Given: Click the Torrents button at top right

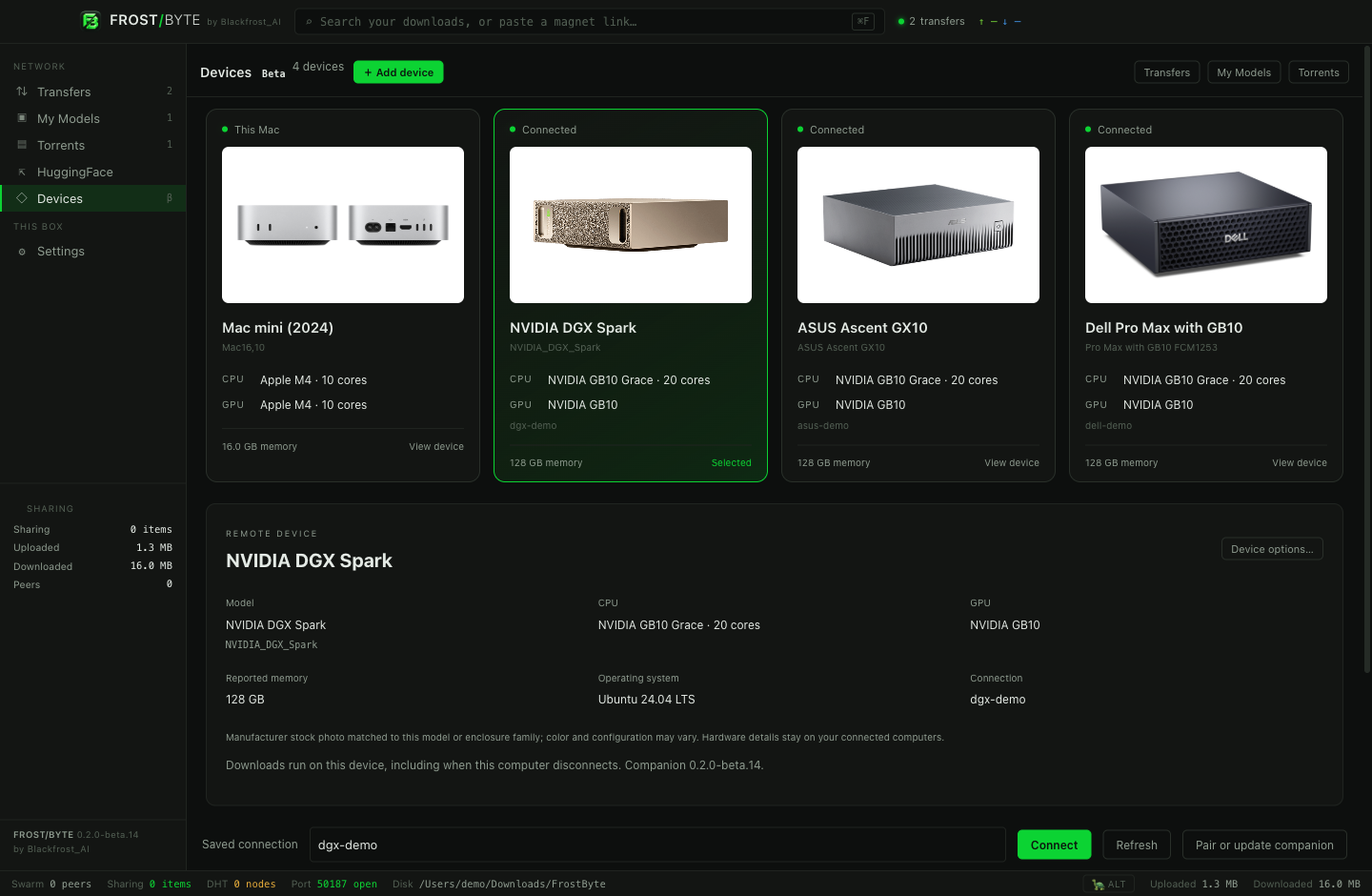Looking at the screenshot, I should 1319,72.
